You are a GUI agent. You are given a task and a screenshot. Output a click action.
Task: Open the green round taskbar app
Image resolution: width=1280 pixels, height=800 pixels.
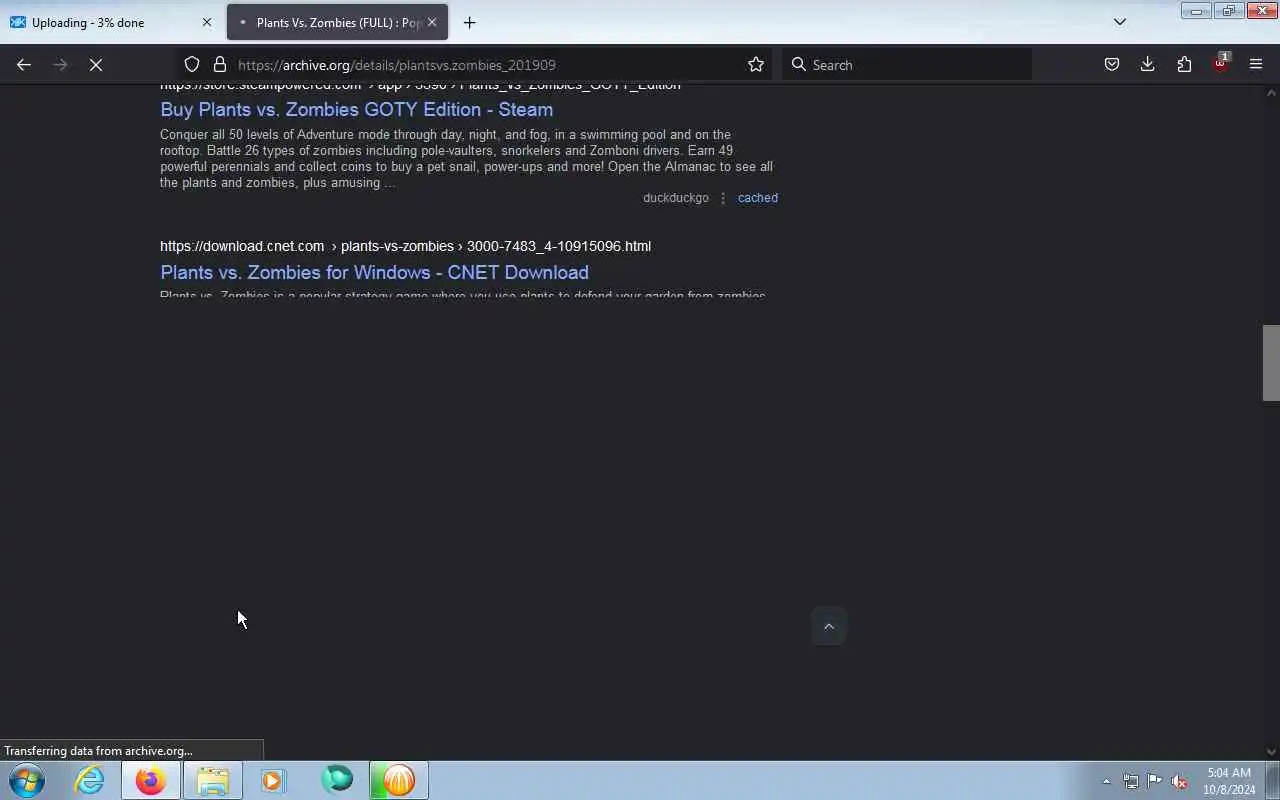pos(337,780)
